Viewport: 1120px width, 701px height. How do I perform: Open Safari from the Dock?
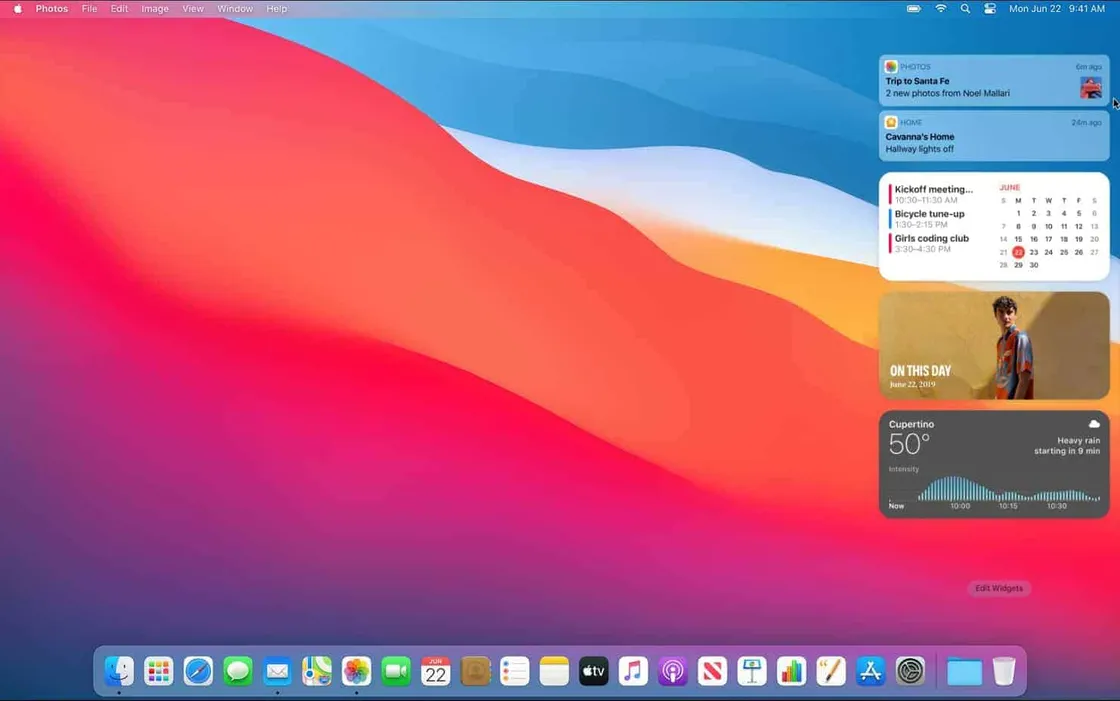[198, 670]
